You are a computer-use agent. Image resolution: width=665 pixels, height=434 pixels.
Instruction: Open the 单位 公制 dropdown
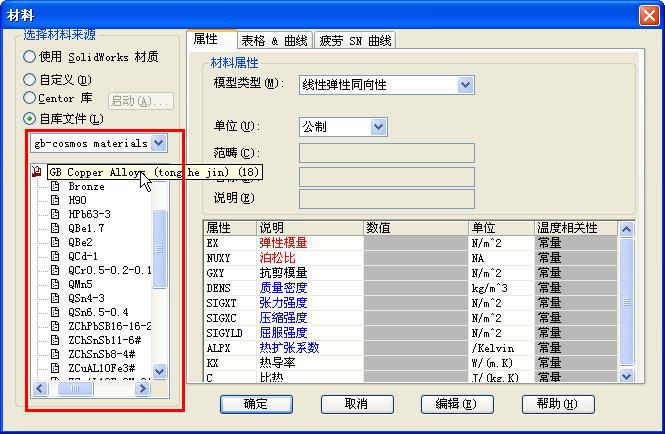tap(378, 126)
